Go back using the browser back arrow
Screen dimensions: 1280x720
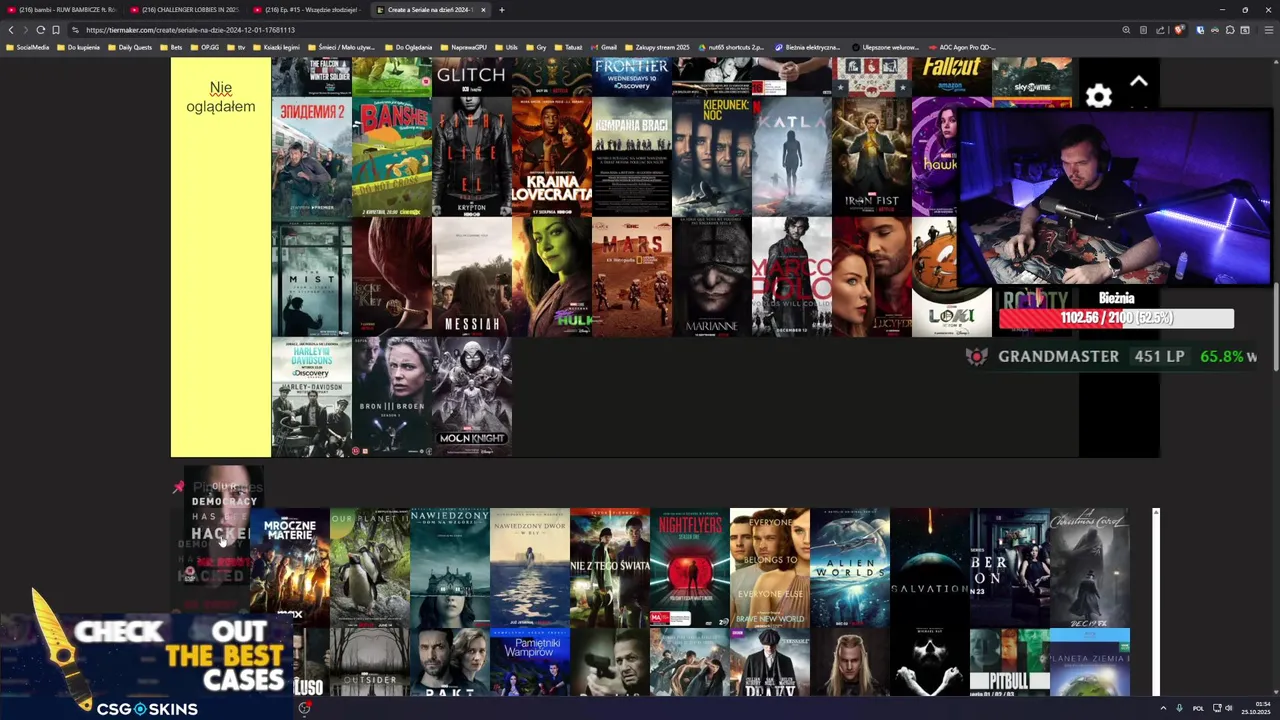click(x=11, y=30)
